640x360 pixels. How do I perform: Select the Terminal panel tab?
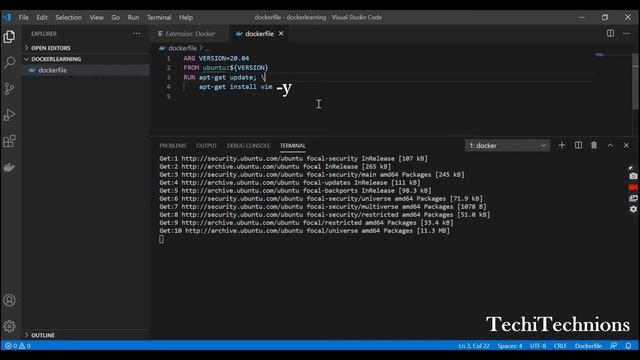point(293,146)
